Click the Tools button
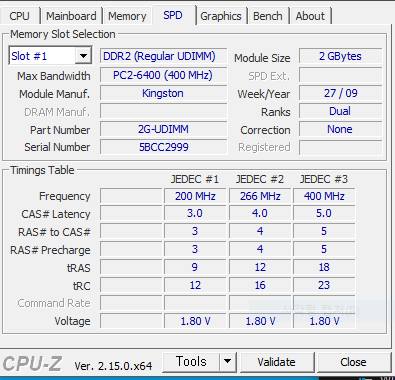This screenshot has width=395, height=380. coord(191,361)
